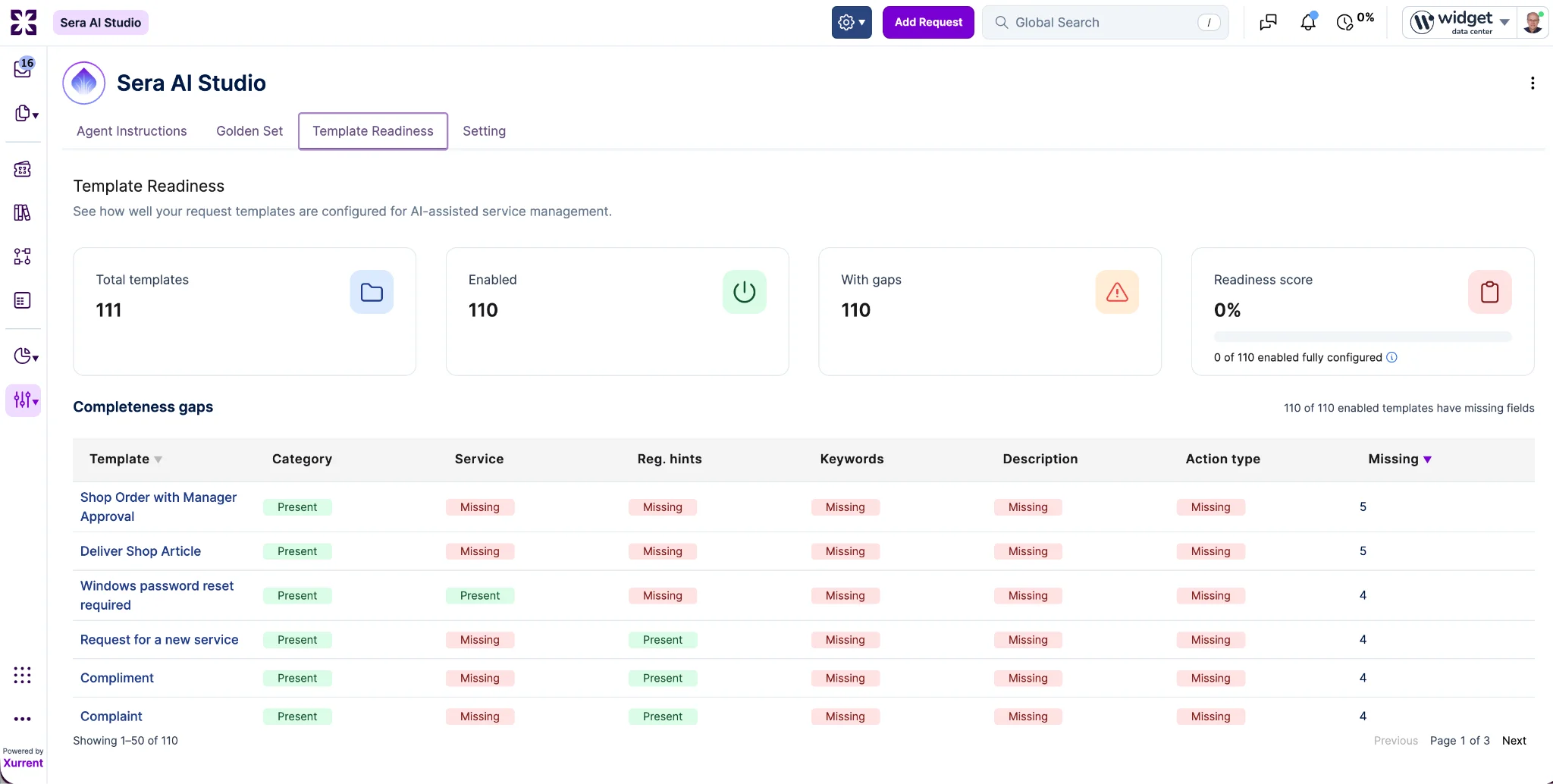Go to Next page of templates
The height and width of the screenshot is (784, 1553).
pos(1514,741)
